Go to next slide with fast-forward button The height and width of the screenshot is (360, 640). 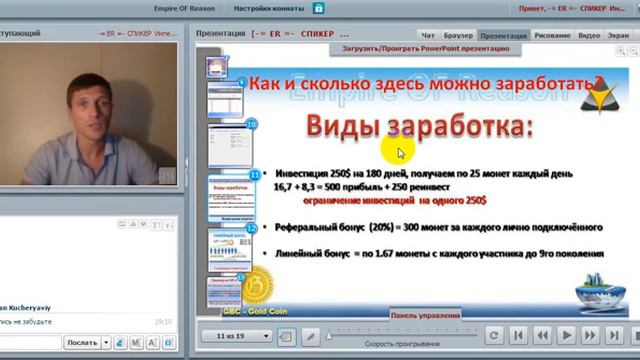tap(590, 336)
